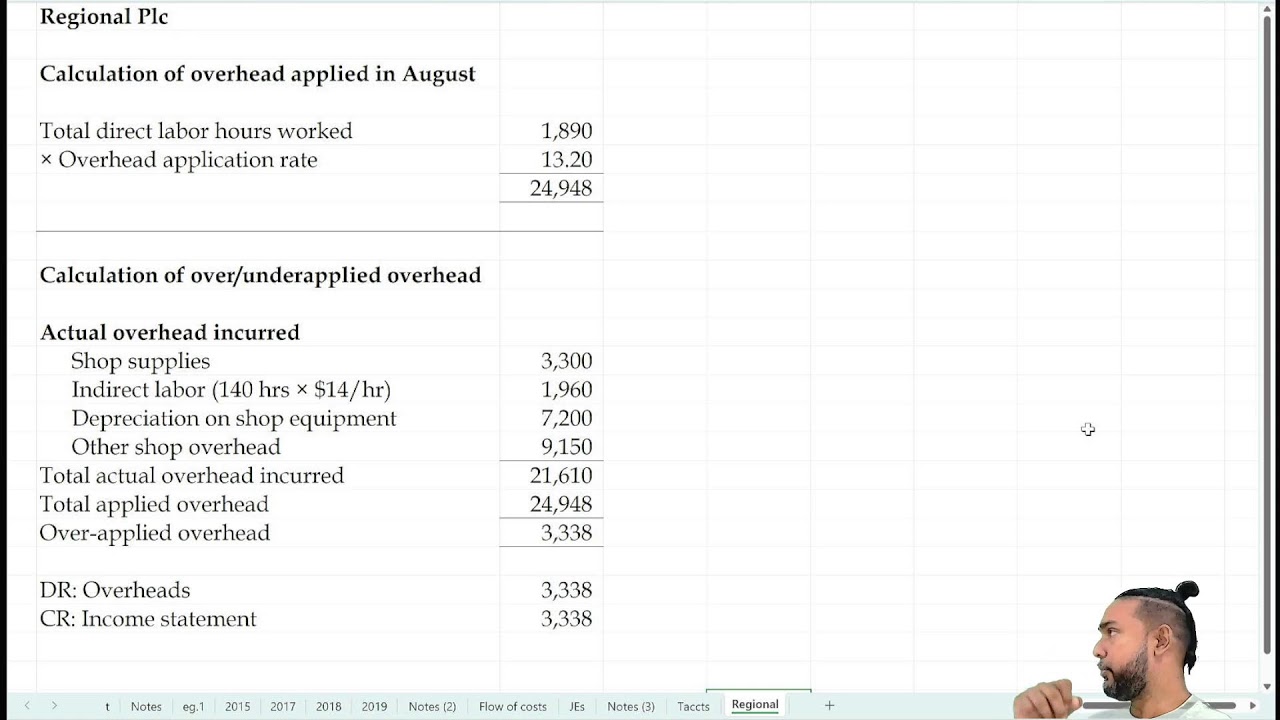Click 'Over-applied overhead' label
The image size is (1280, 720).
click(154, 533)
